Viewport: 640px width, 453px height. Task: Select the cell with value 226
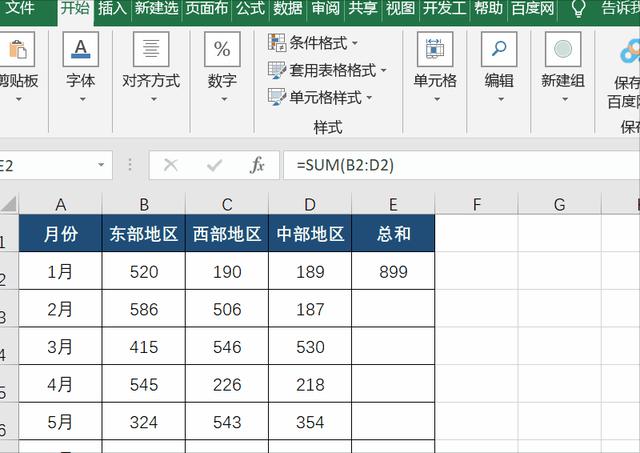point(227,384)
